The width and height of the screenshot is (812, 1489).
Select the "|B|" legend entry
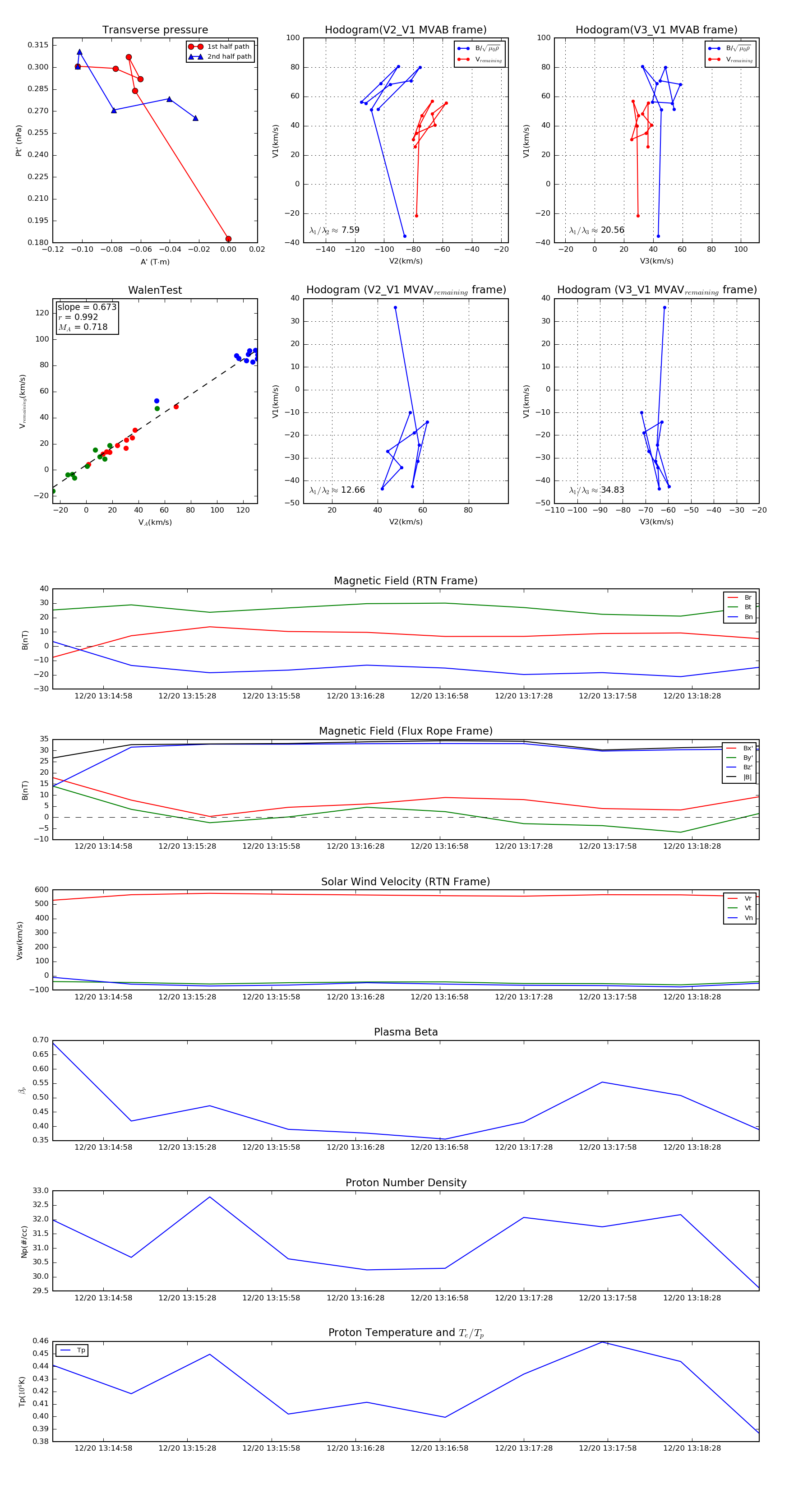tap(739, 777)
